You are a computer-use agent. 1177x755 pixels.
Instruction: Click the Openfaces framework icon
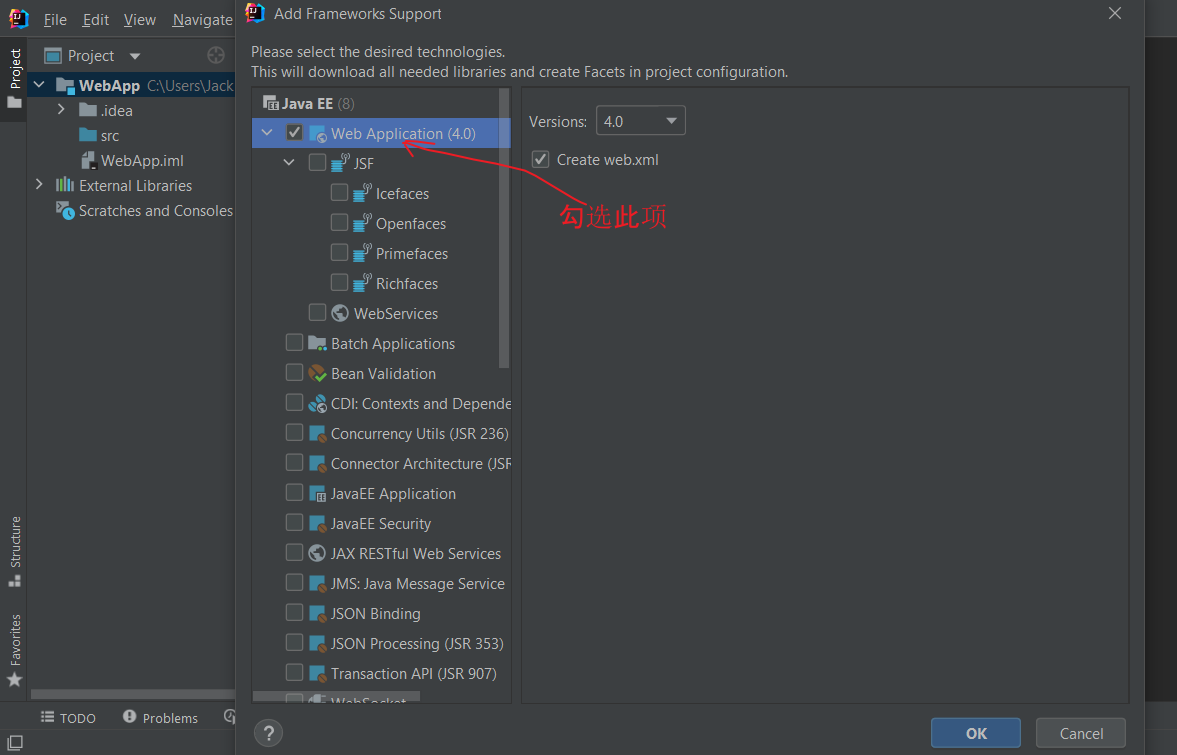[363, 223]
